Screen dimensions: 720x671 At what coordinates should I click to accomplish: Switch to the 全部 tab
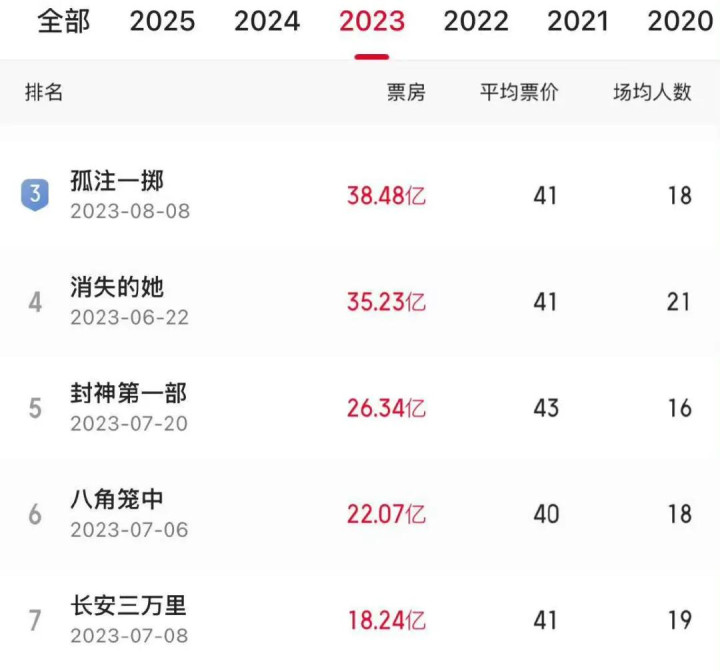pyautogui.click(x=64, y=21)
